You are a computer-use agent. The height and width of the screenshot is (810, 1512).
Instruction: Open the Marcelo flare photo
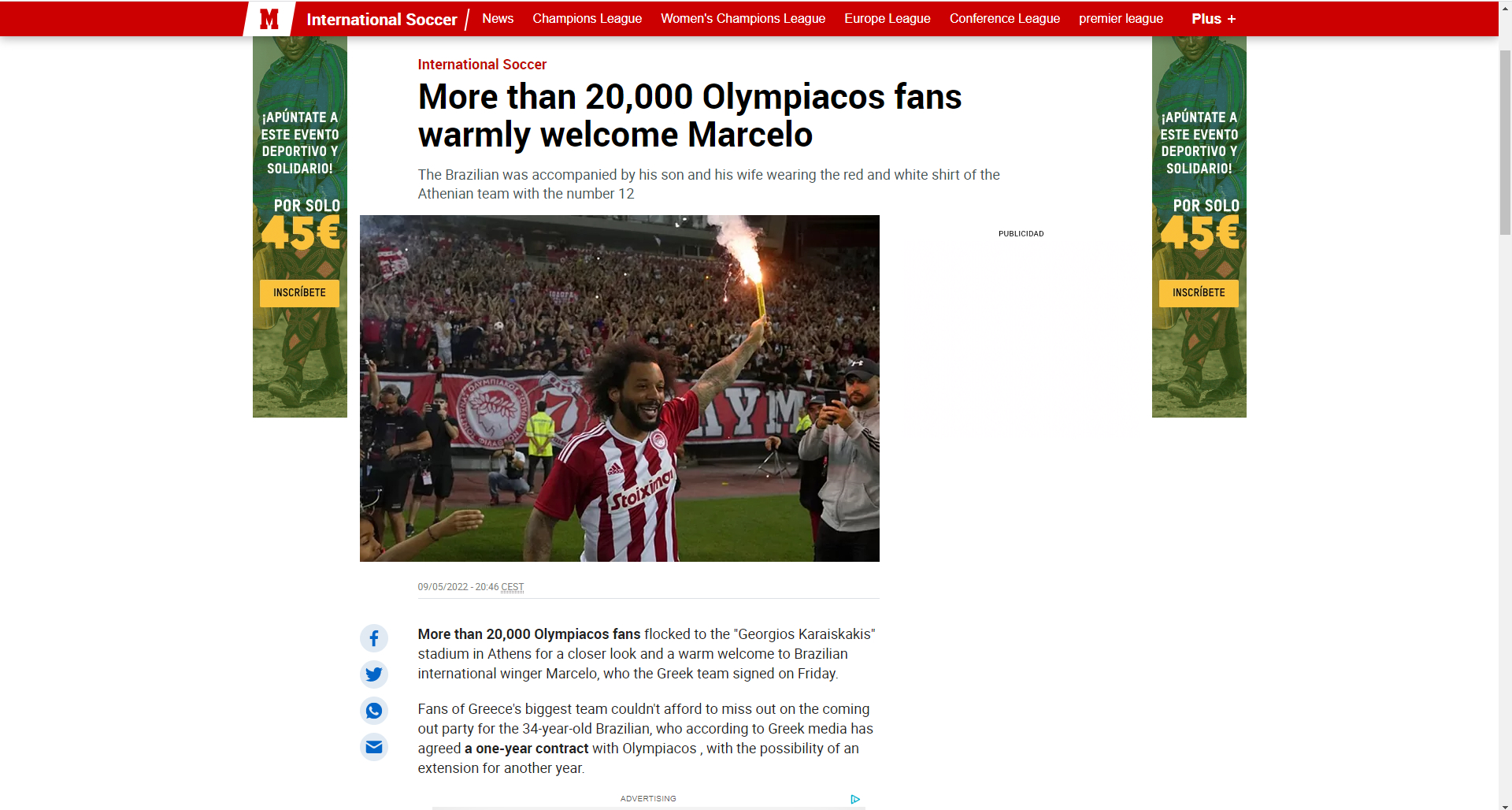click(x=619, y=388)
